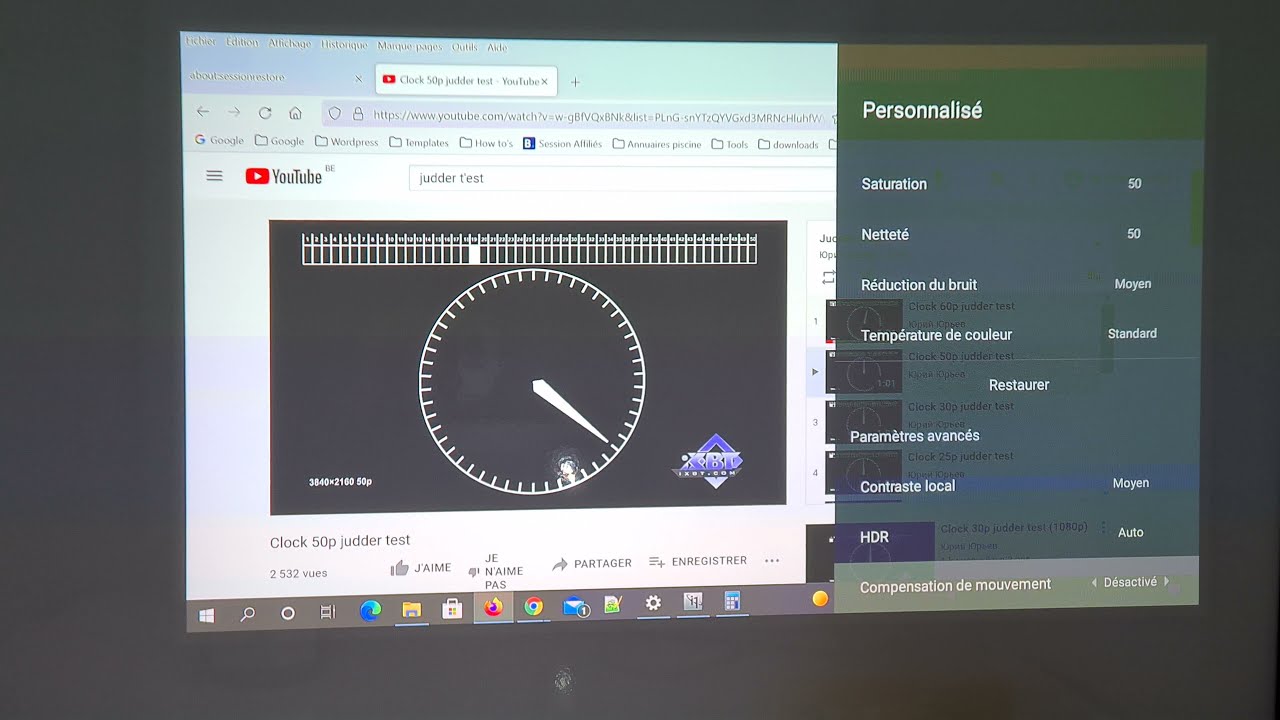Reload the page with the refresh icon
1280x720 pixels.
(x=265, y=112)
